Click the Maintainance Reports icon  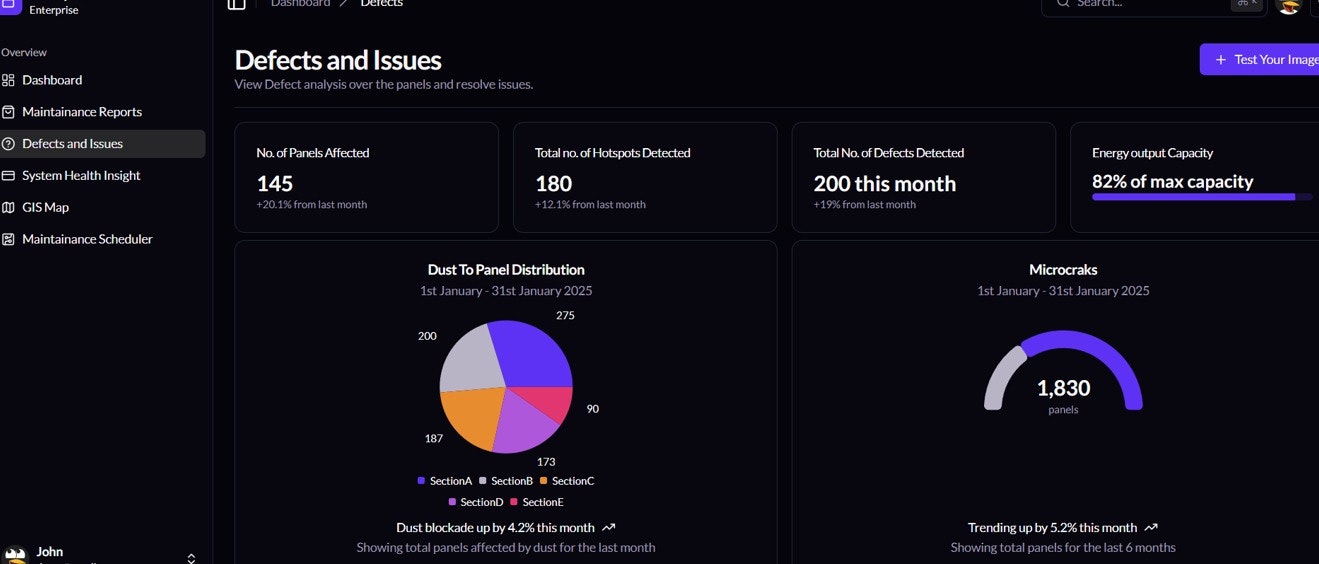click(x=8, y=112)
